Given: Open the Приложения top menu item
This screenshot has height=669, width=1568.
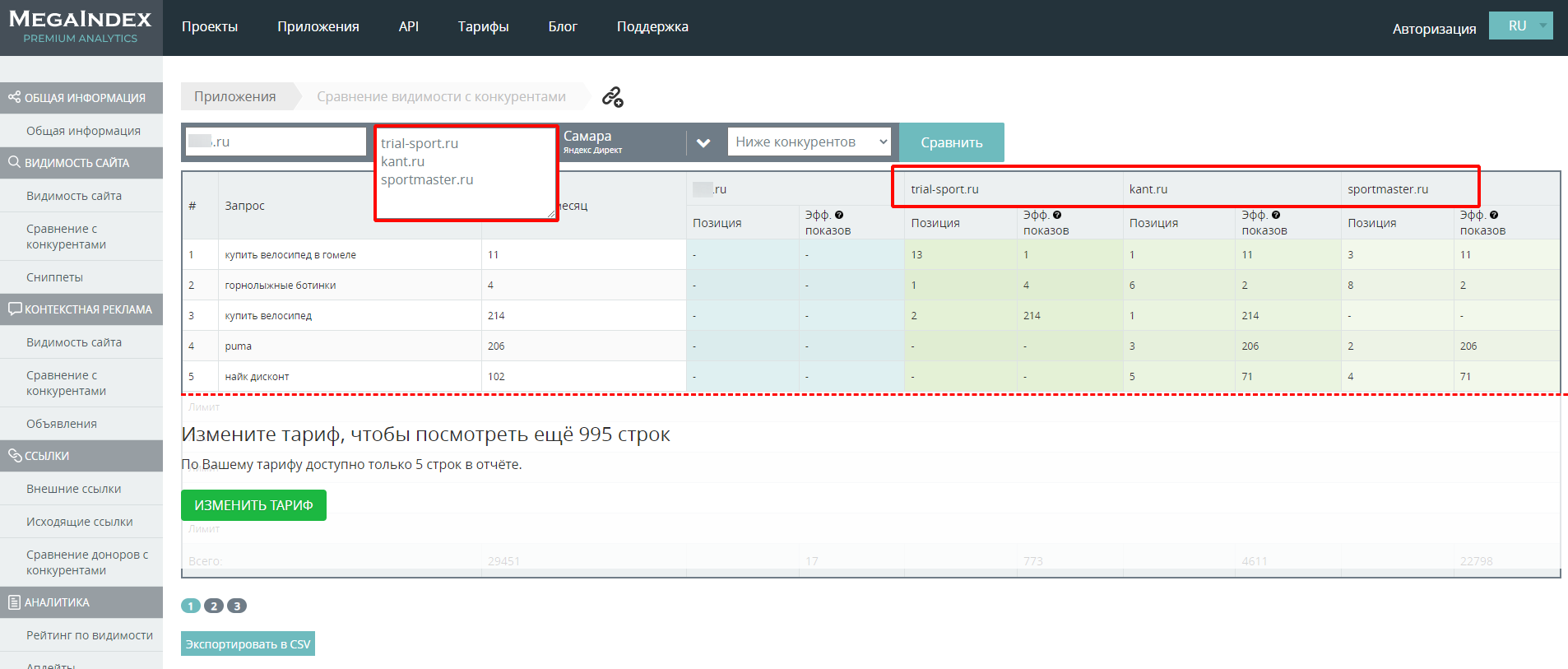Looking at the screenshot, I should [x=318, y=26].
